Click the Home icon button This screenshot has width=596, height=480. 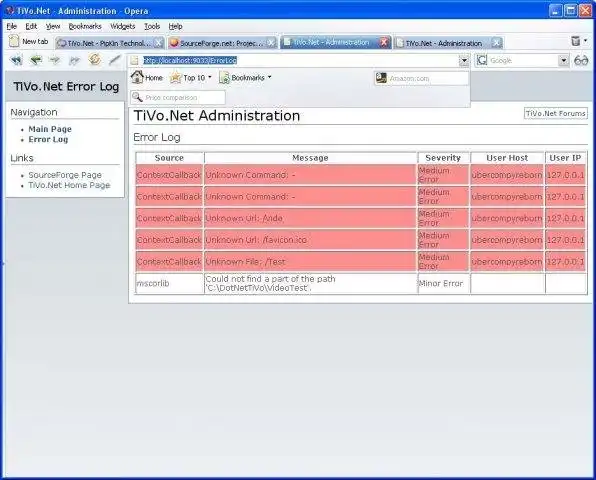click(147, 78)
